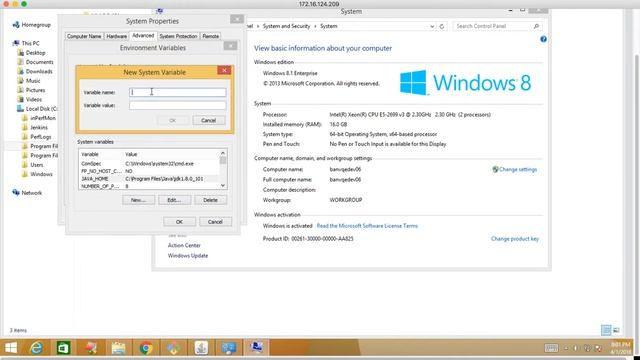Switch to Remote tab

pyautogui.click(x=211, y=36)
